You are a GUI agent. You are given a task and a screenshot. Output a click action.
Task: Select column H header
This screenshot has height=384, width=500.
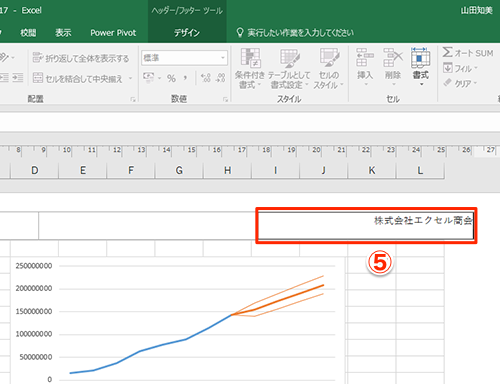227,170
